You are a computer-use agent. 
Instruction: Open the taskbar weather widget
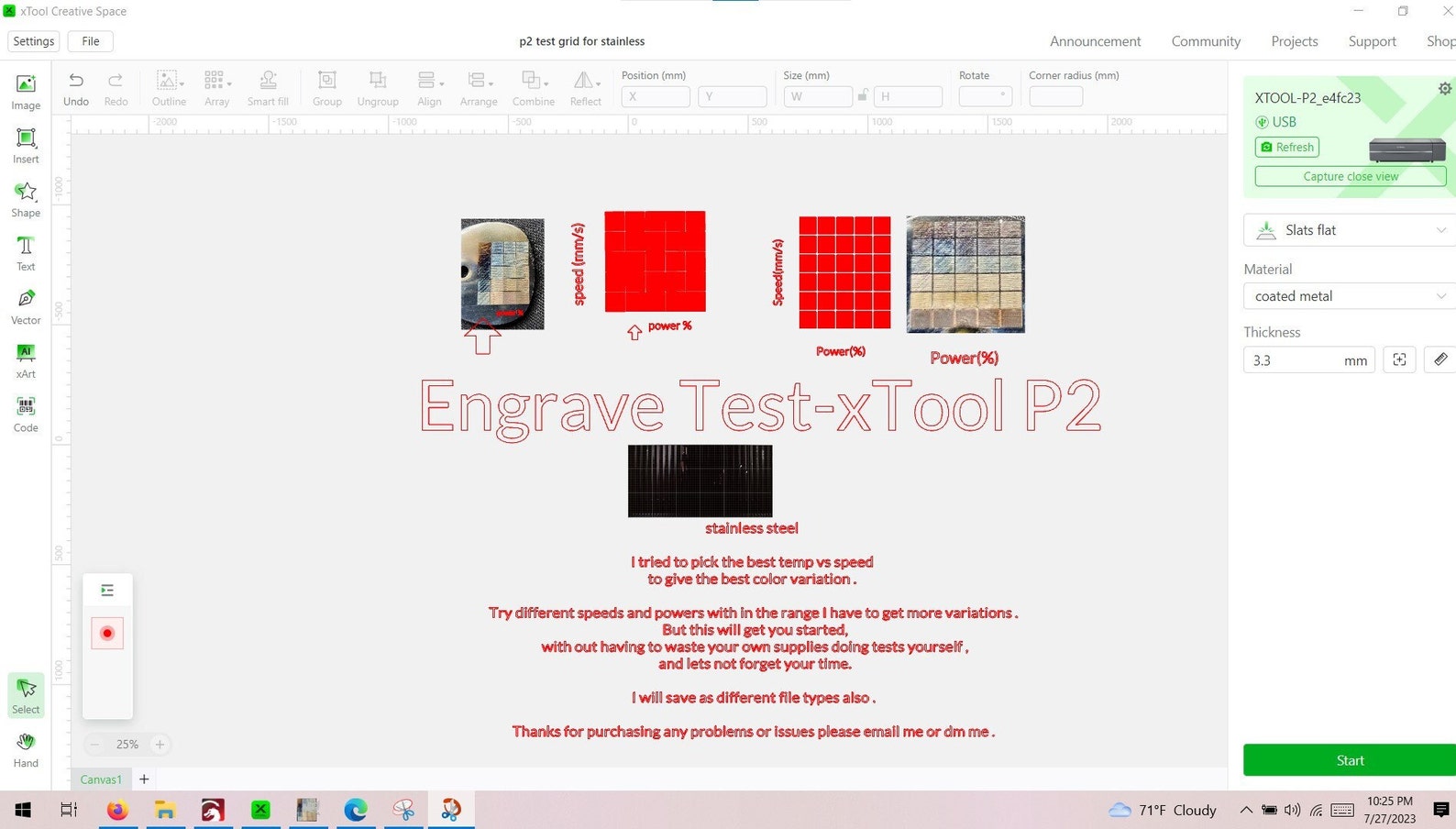click(1163, 810)
